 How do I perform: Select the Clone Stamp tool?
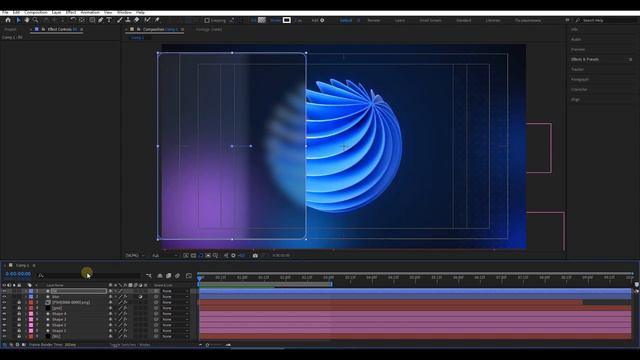(x=128, y=20)
